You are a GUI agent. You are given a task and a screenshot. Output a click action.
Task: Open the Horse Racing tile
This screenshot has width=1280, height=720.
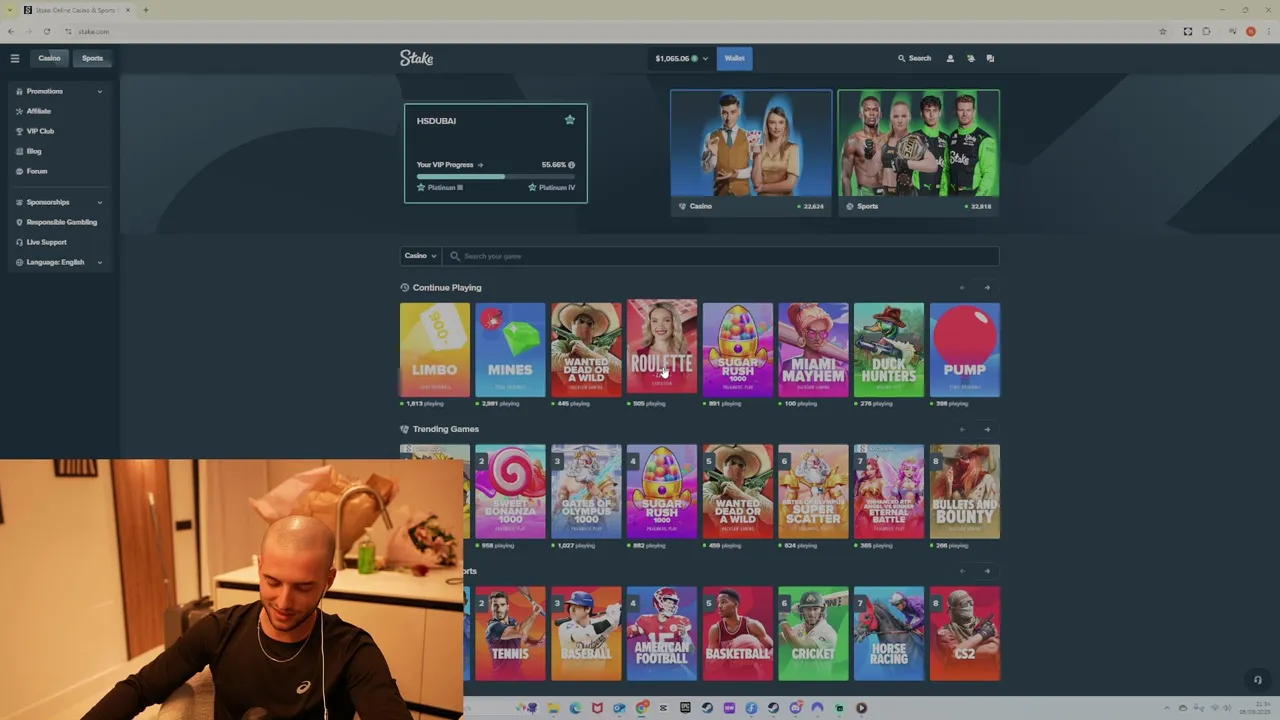coord(889,634)
